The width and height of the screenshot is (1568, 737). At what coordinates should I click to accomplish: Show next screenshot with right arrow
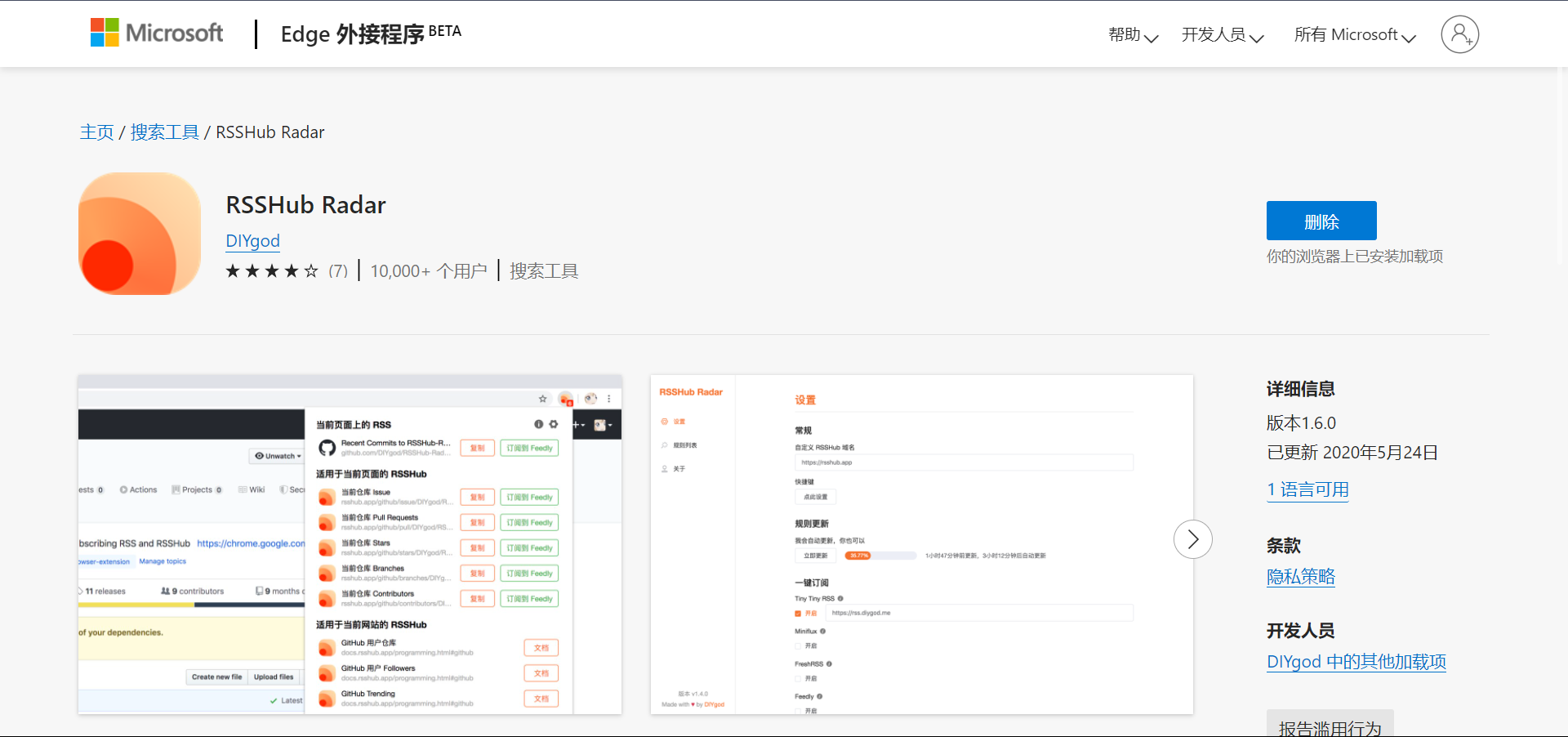point(1192,539)
